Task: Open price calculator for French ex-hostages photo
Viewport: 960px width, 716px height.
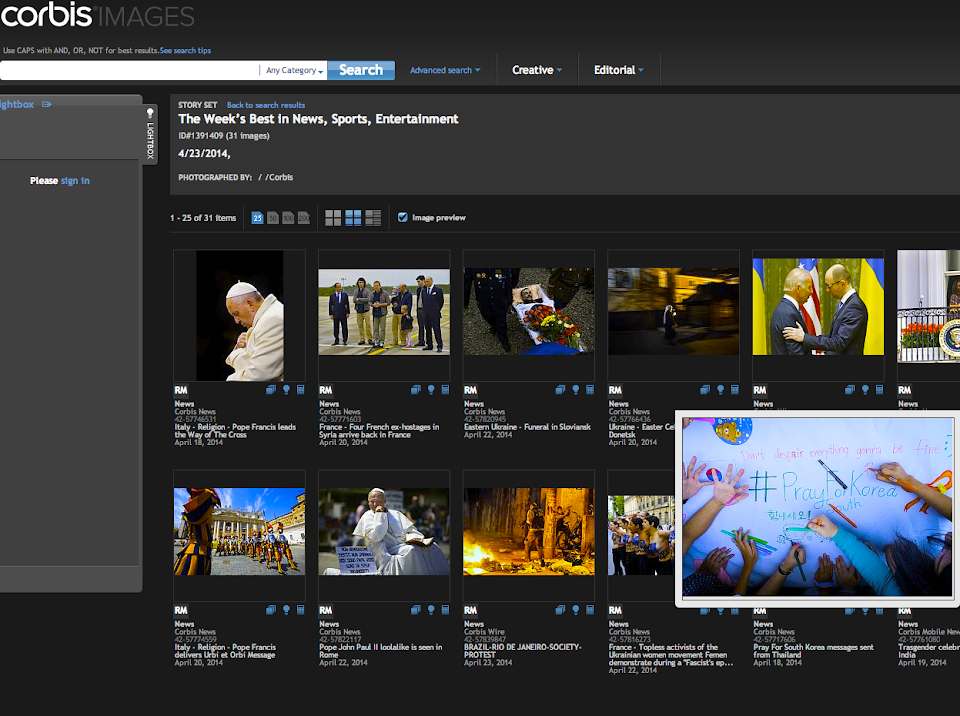Action: (445, 390)
